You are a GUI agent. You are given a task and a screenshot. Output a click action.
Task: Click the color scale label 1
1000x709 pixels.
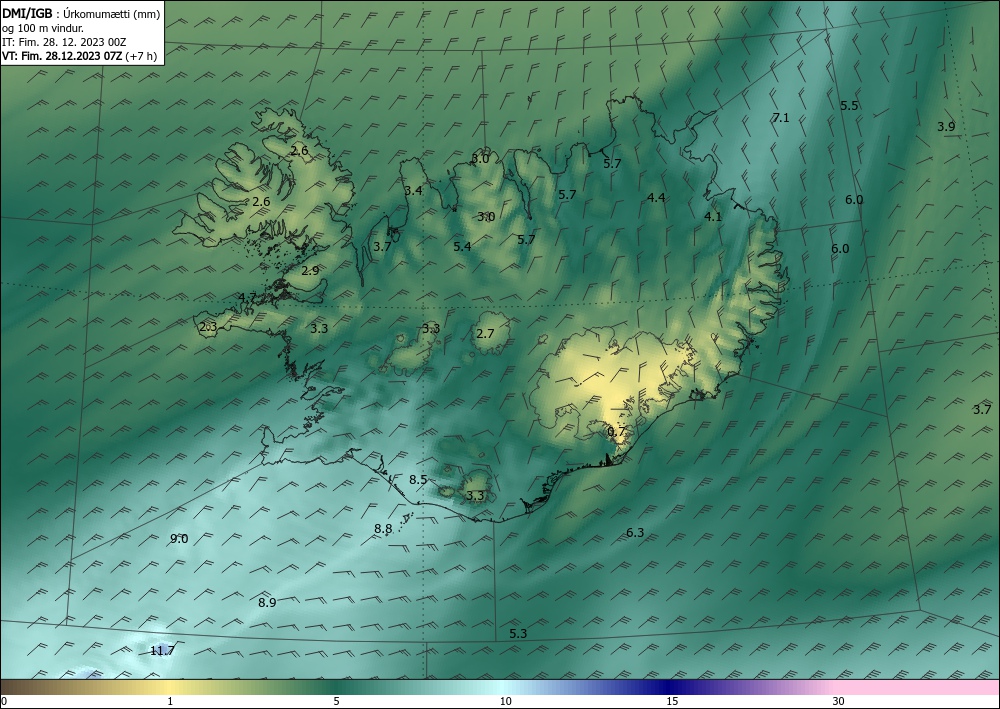point(170,702)
